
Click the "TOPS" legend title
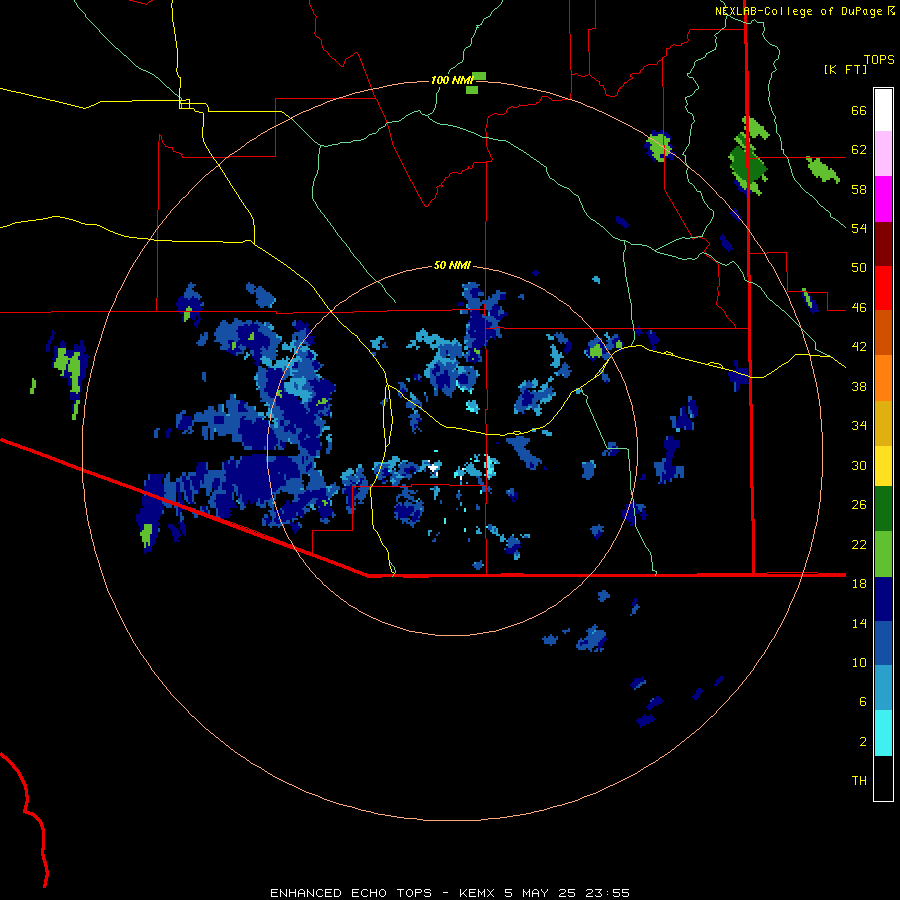point(879,60)
